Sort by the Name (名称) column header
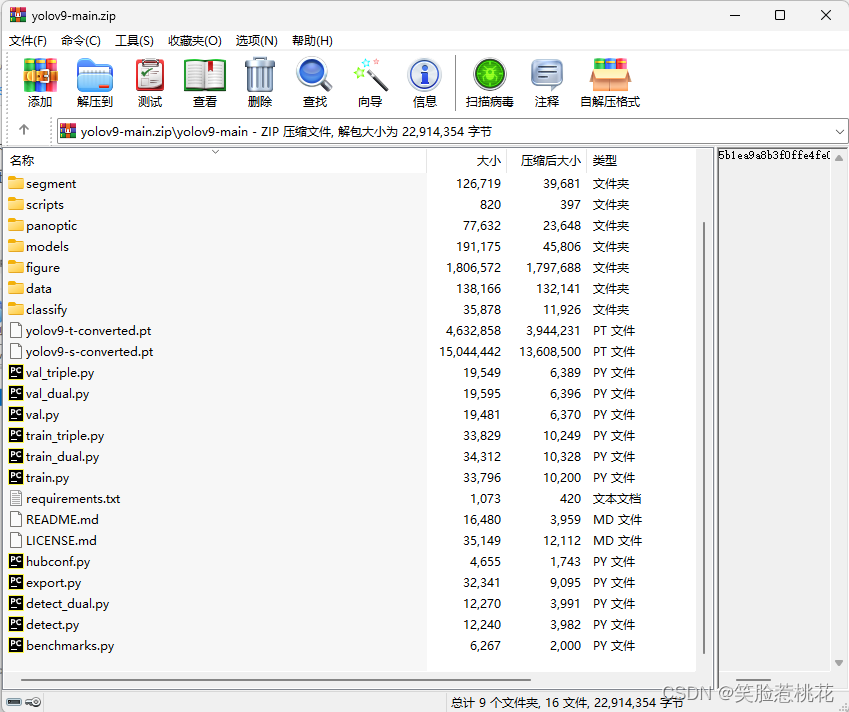Screen dimensions: 849x712 pyautogui.click(x=215, y=160)
